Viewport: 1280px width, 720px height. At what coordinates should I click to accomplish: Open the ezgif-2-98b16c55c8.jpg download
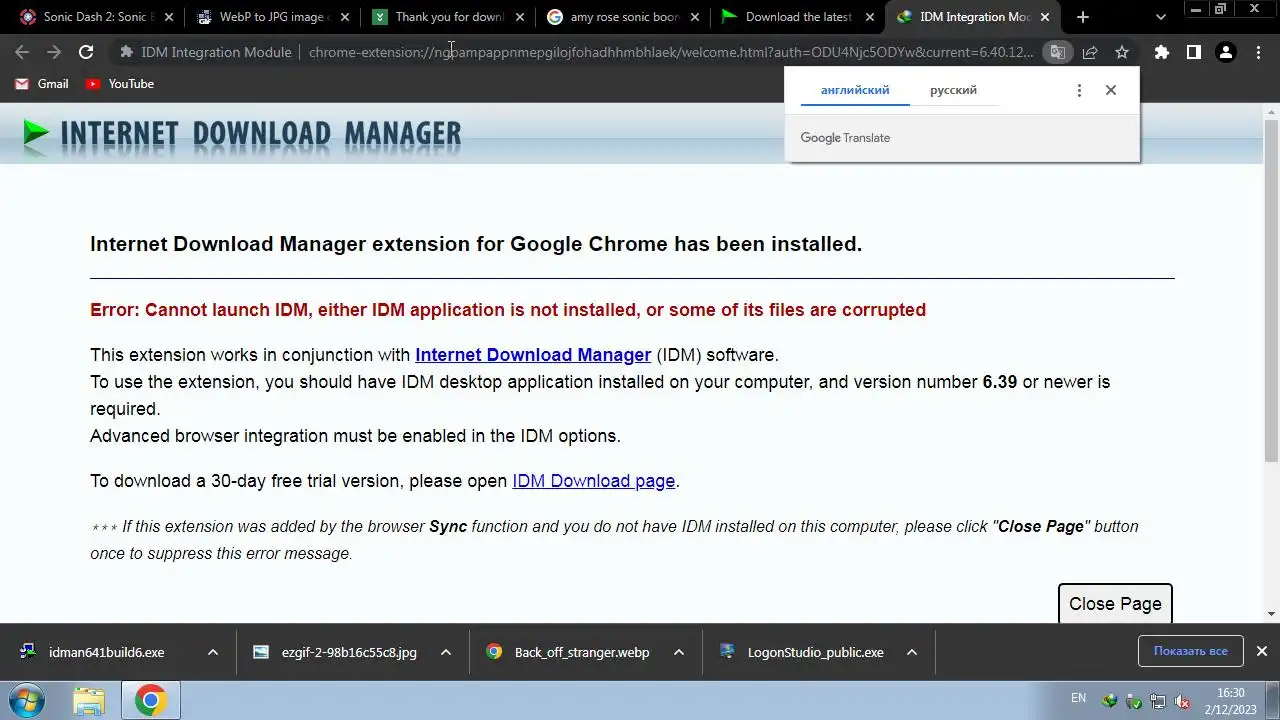pyautogui.click(x=349, y=652)
